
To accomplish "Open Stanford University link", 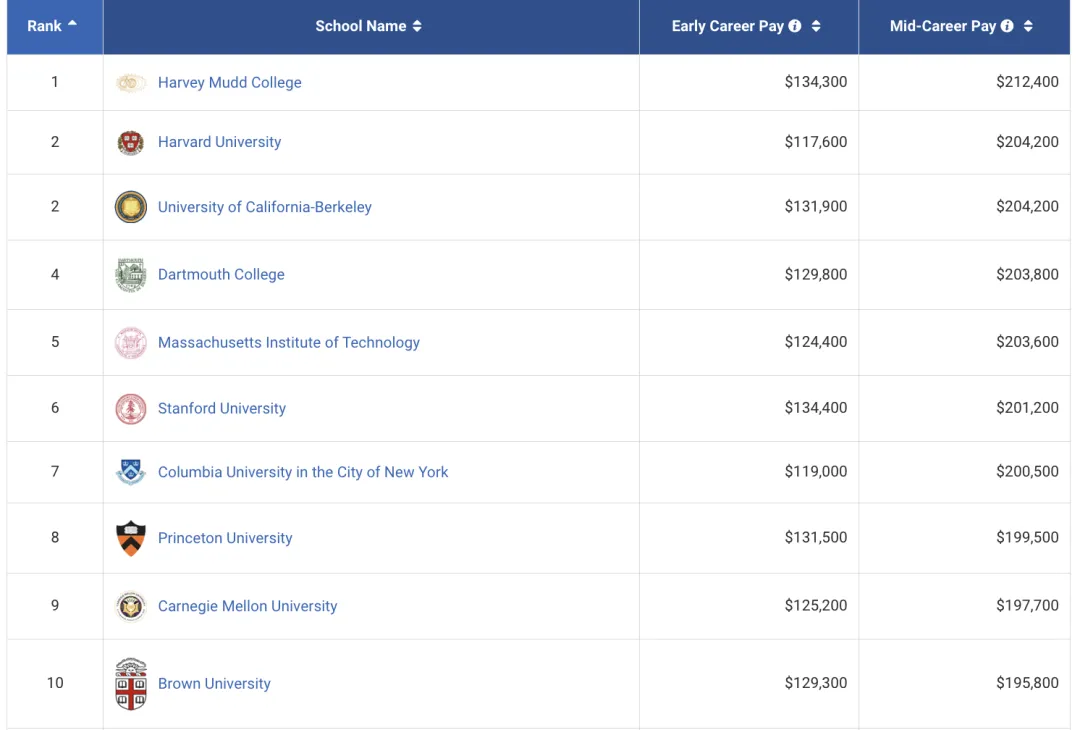I will point(222,408).
